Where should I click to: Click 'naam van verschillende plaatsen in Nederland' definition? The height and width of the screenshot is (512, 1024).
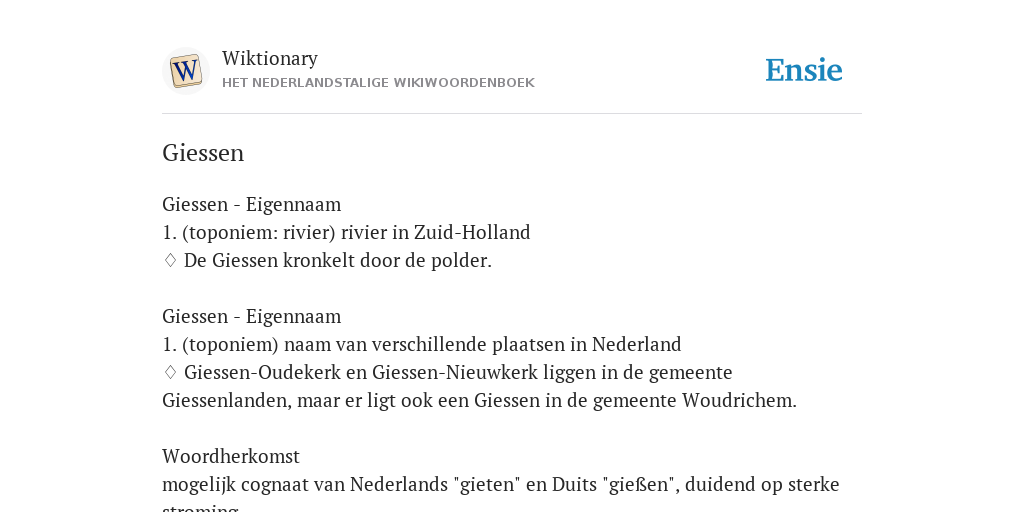(483, 344)
